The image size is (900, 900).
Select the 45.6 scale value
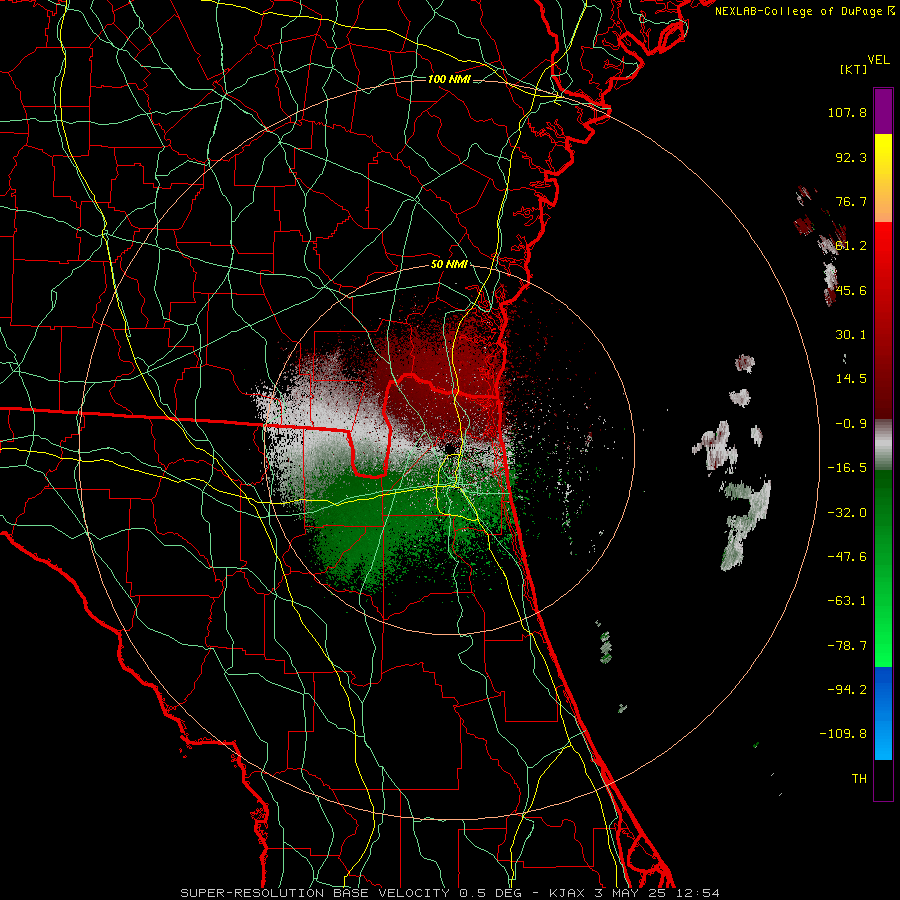pos(851,290)
